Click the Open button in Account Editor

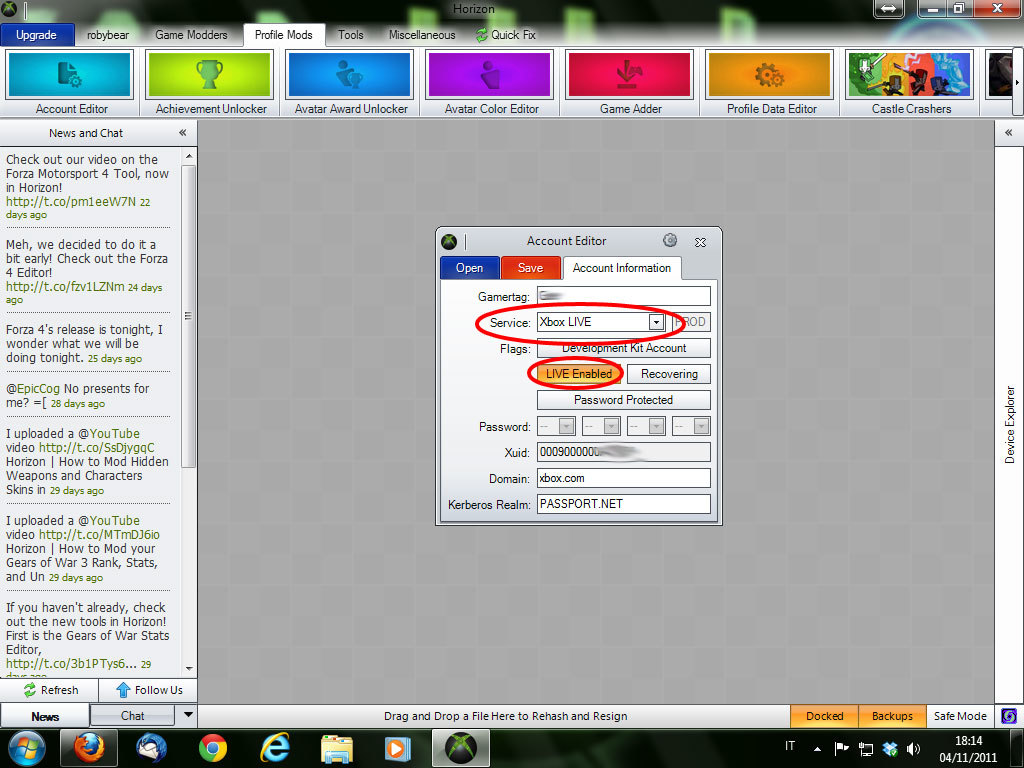pyautogui.click(x=470, y=268)
